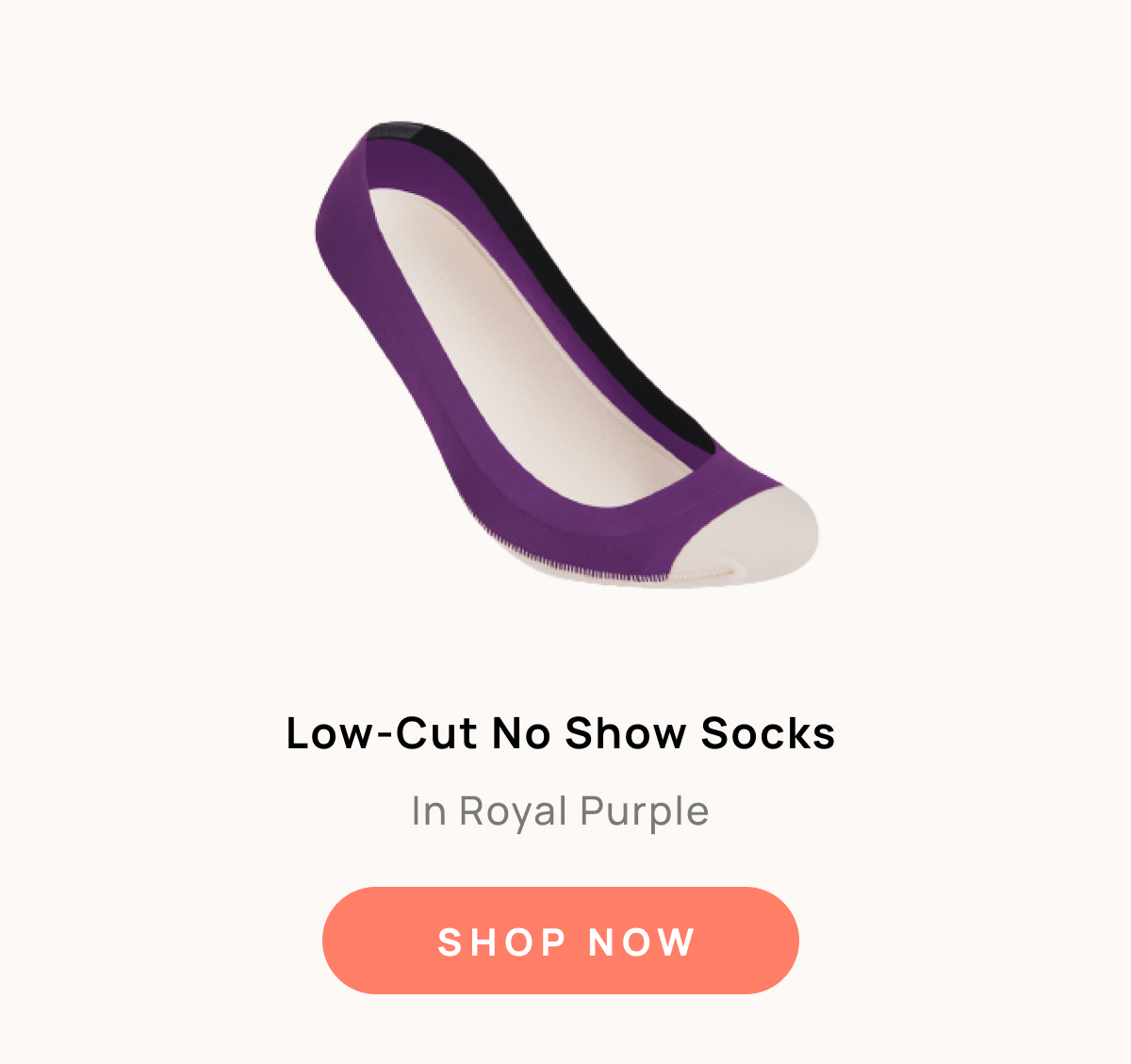Click the purple sock product image
The height and width of the screenshot is (1064, 1131).
tap(566, 355)
